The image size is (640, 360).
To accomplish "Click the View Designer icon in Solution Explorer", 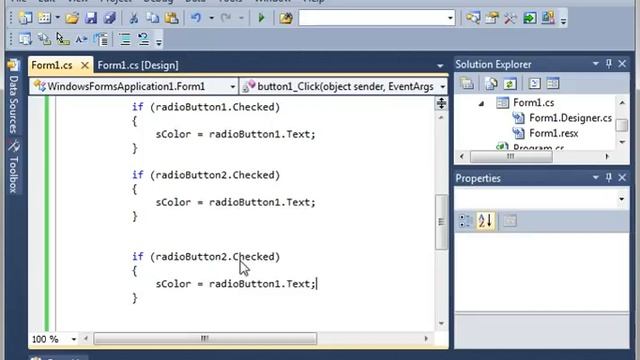I will 553,84.
